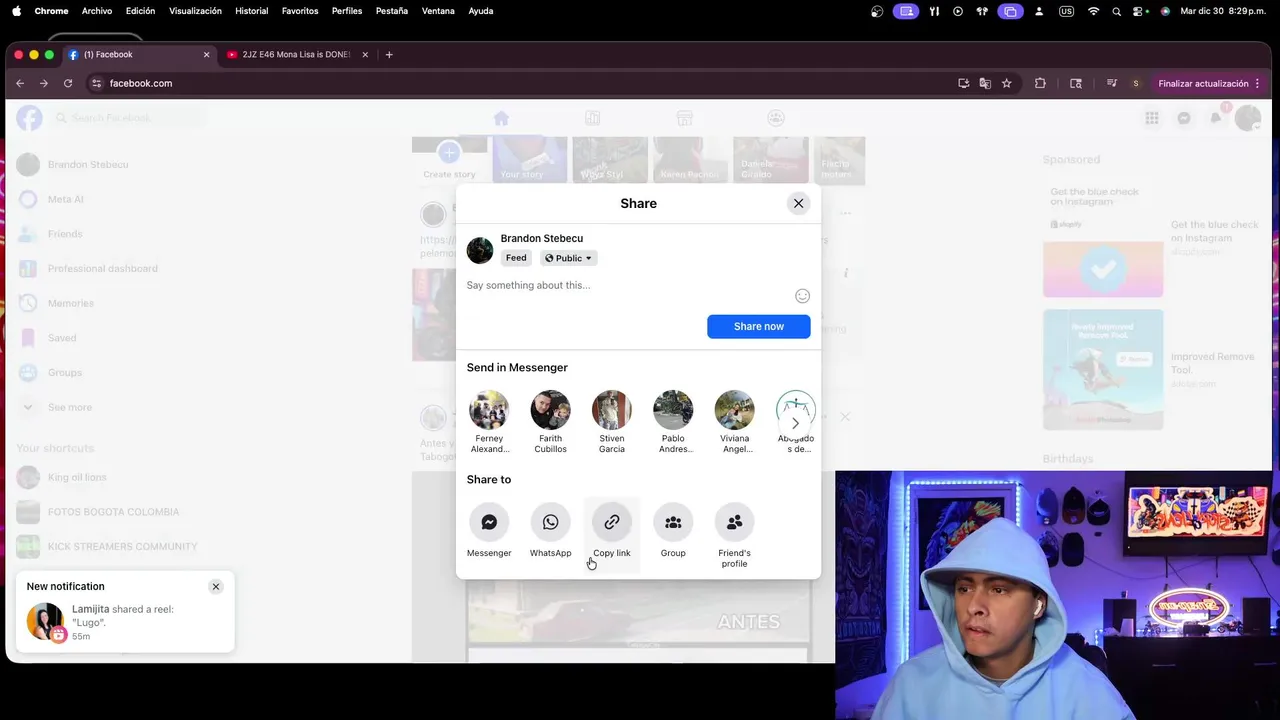Open King oll lions shortcut
The width and height of the screenshot is (1280, 720).
click(77, 477)
